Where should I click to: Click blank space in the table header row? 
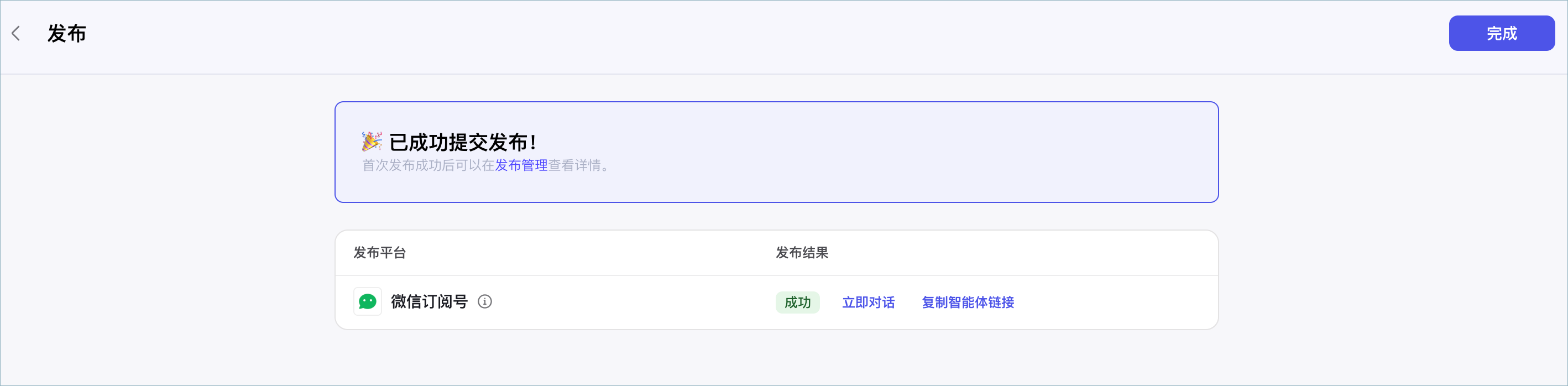(1035, 253)
